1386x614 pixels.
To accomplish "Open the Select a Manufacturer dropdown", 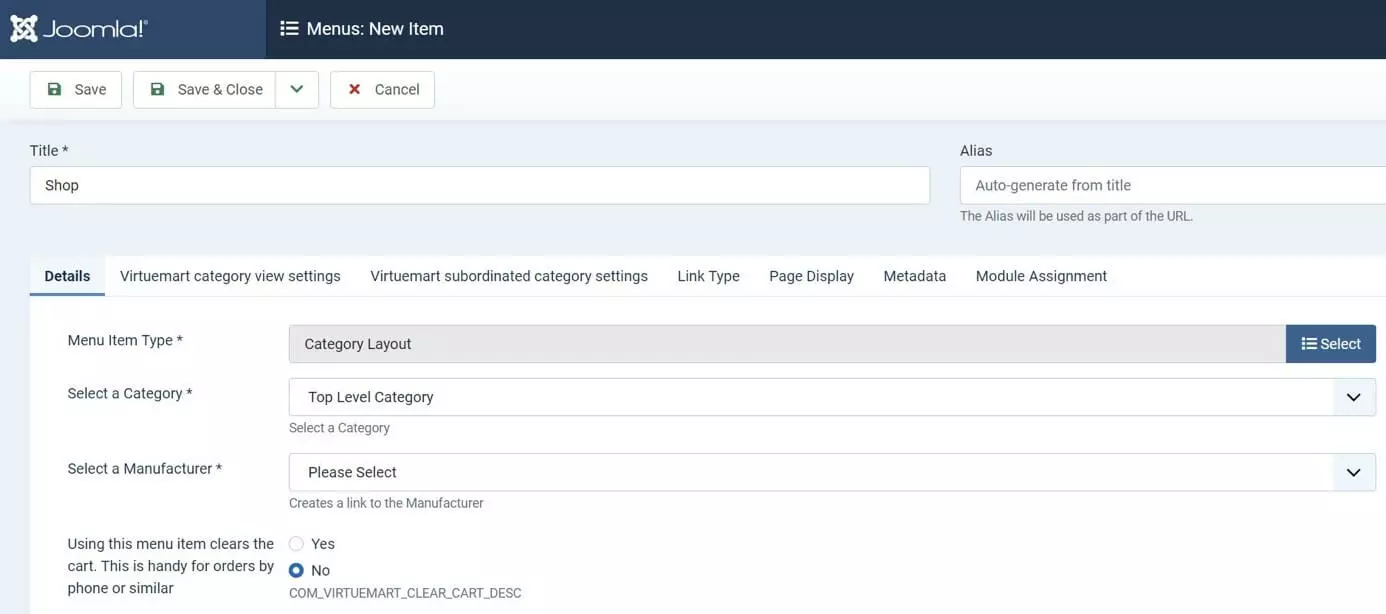I will pos(831,472).
